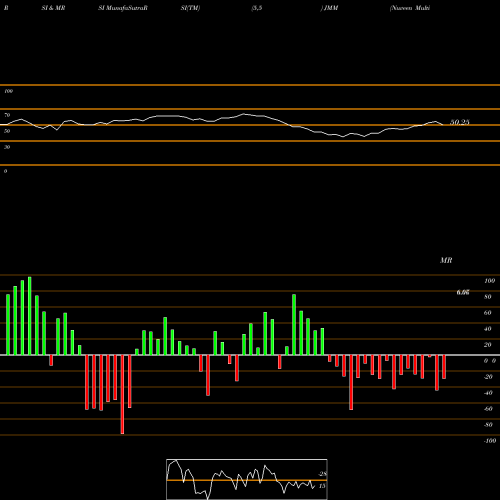Click the MR axis label 60

click(488, 313)
